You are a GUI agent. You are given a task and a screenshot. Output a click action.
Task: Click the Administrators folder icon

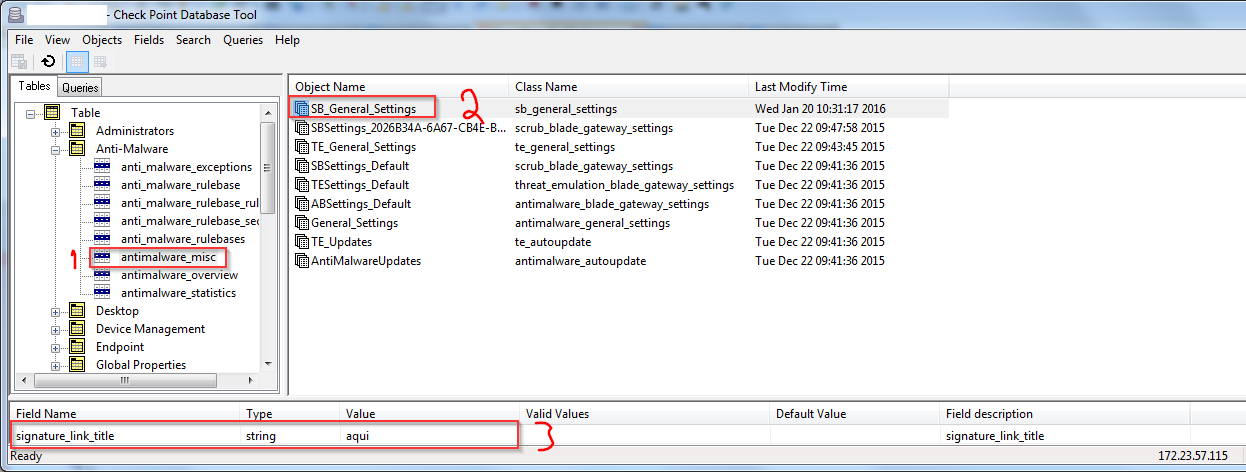tap(77, 131)
